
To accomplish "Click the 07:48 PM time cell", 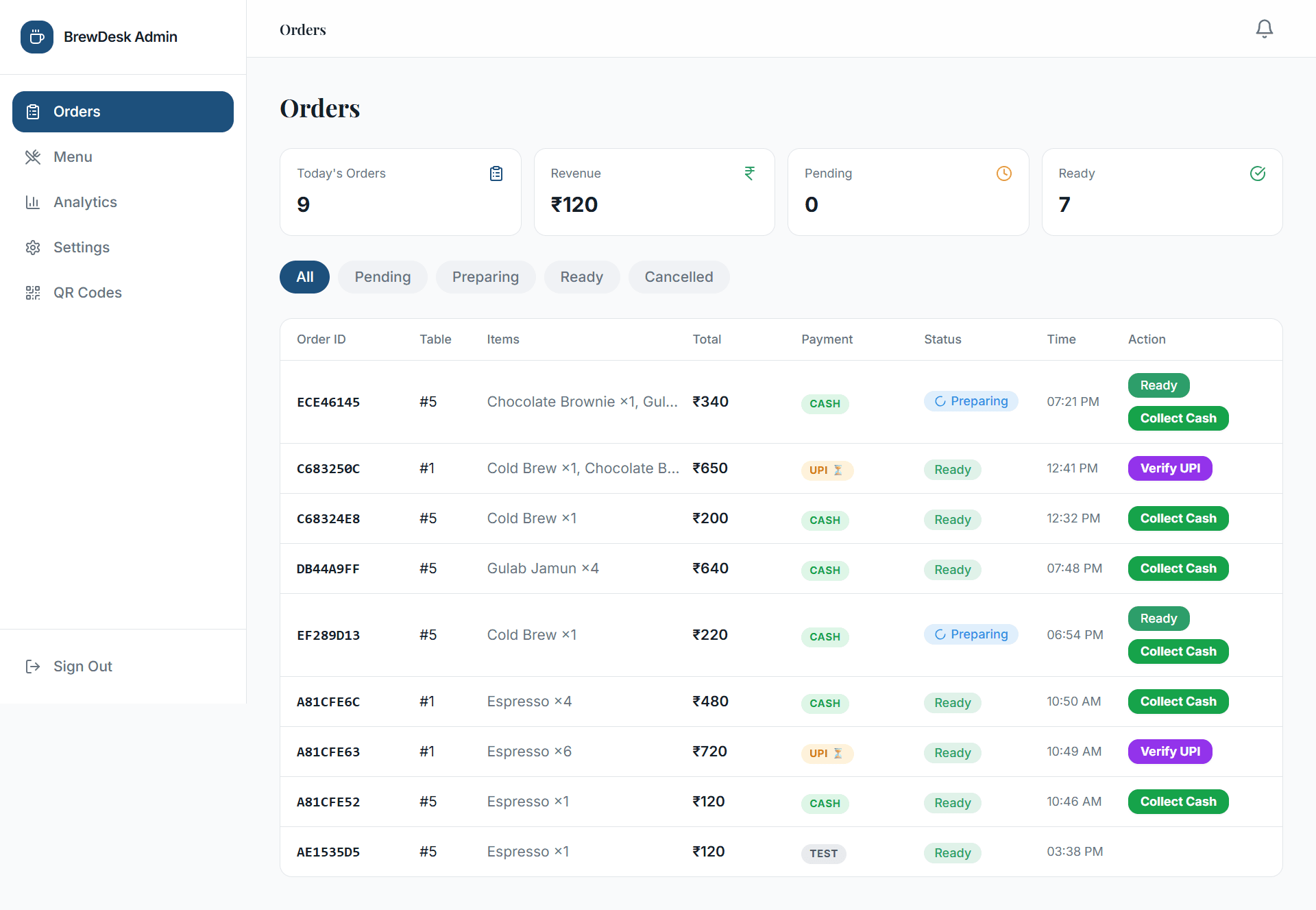I will click(1075, 568).
